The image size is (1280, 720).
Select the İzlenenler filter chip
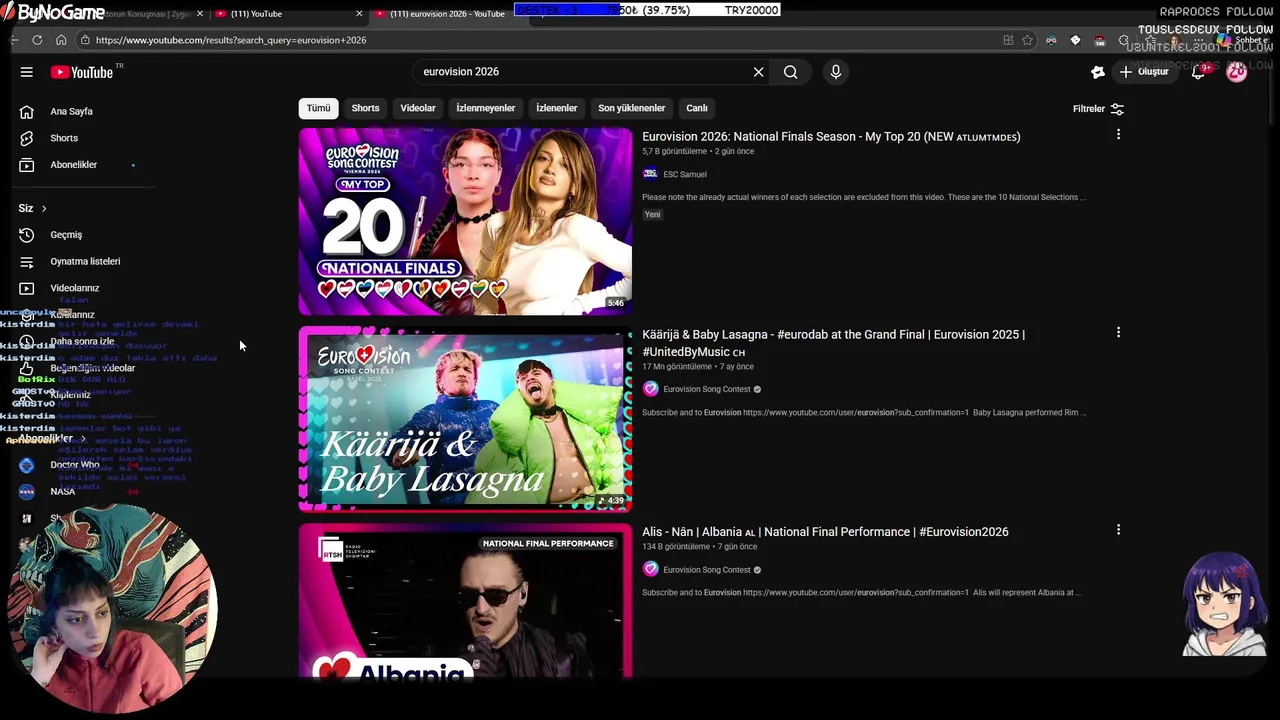point(556,108)
